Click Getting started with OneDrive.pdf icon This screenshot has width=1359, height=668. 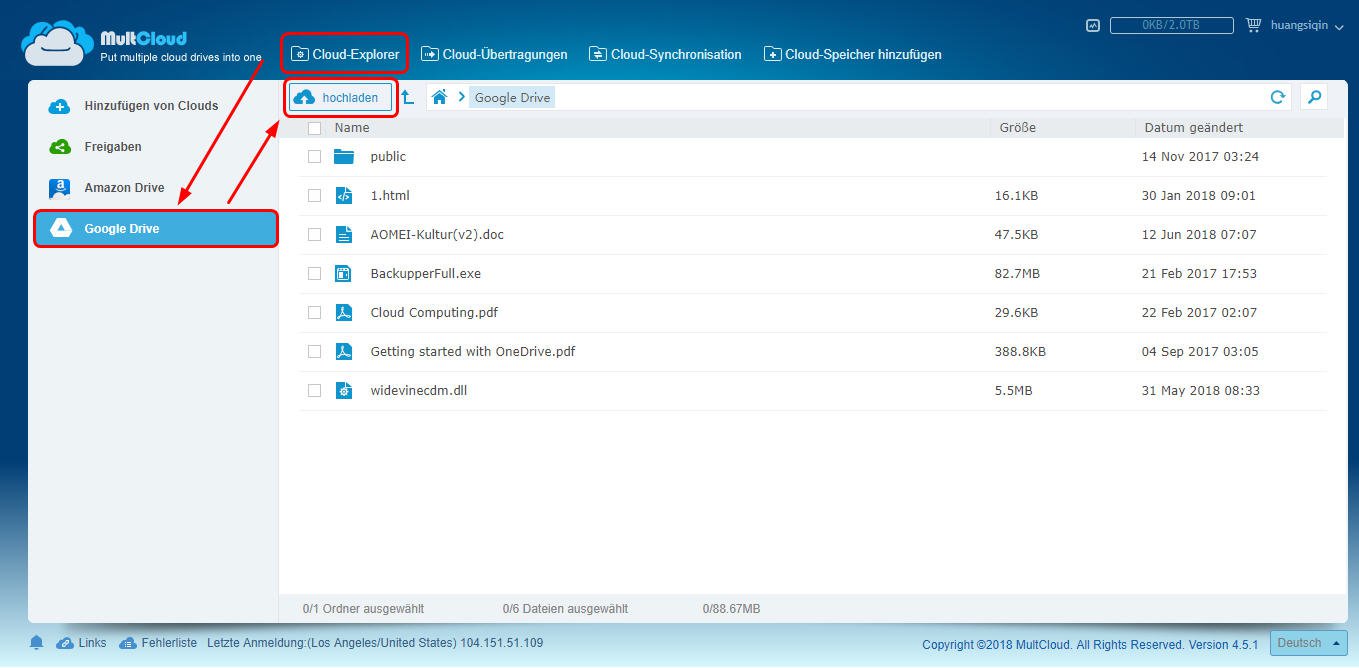[344, 351]
